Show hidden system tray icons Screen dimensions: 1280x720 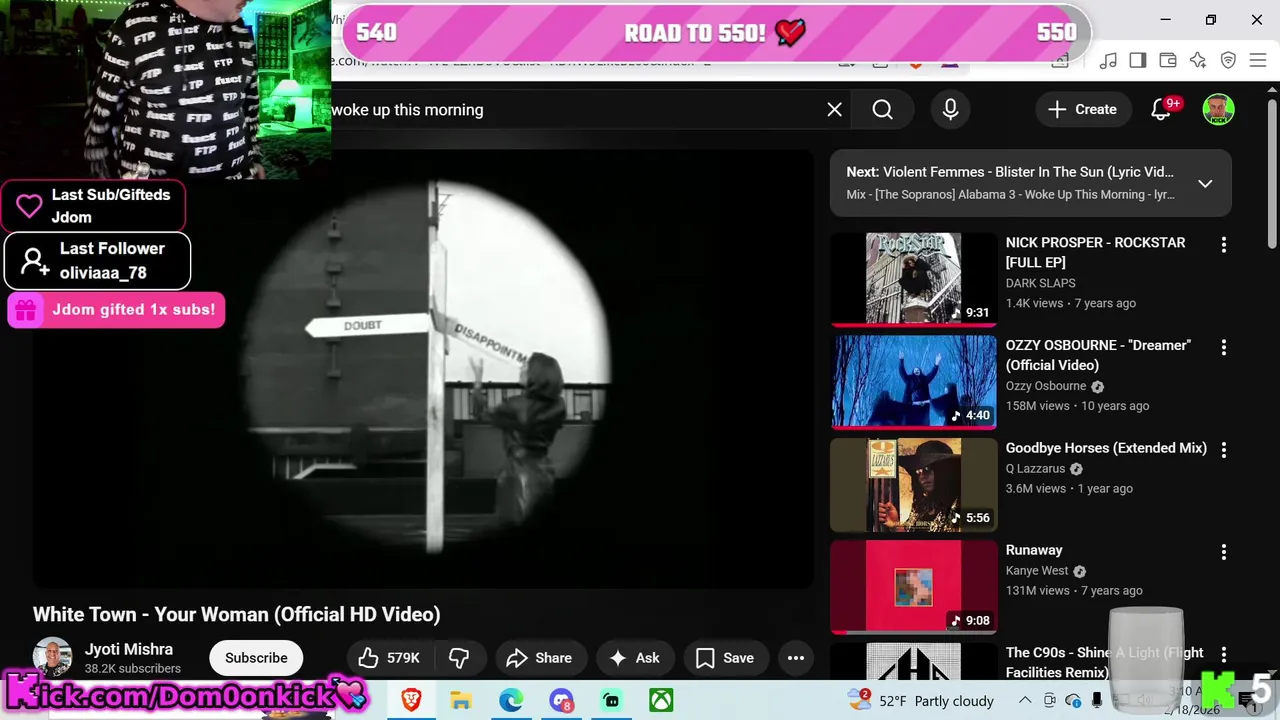pos(1025,700)
